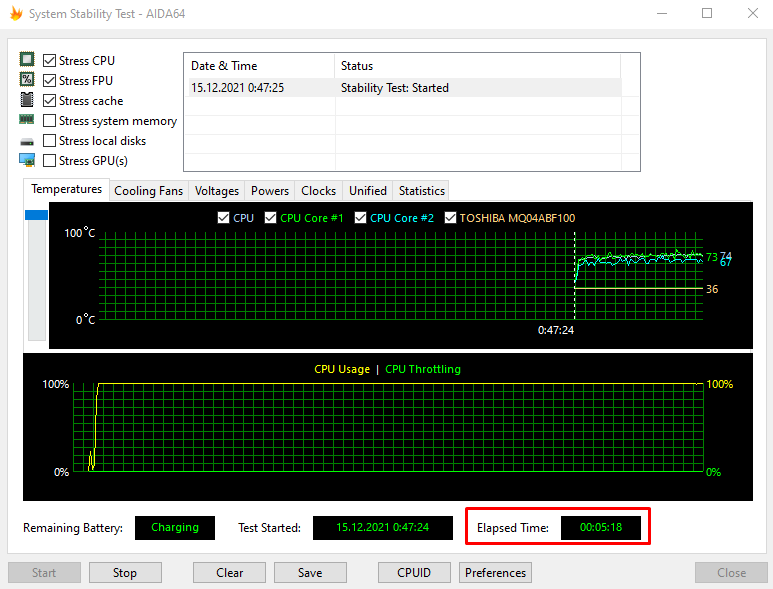Screen dimensions: 773x589
Task: Uncheck the Stress FPU checkbox
Action: (x=49, y=80)
